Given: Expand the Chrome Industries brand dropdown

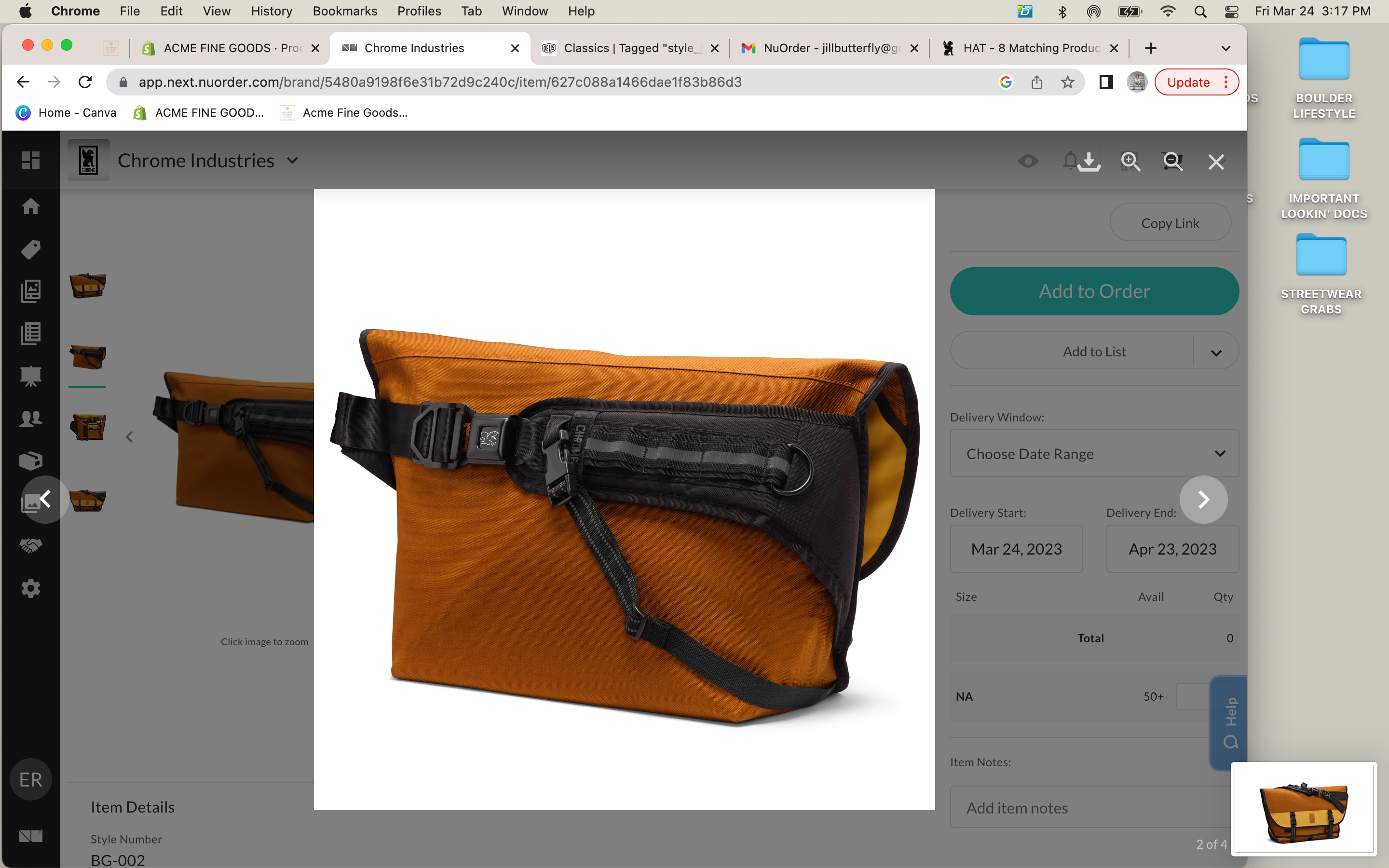Looking at the screenshot, I should pyautogui.click(x=293, y=161).
